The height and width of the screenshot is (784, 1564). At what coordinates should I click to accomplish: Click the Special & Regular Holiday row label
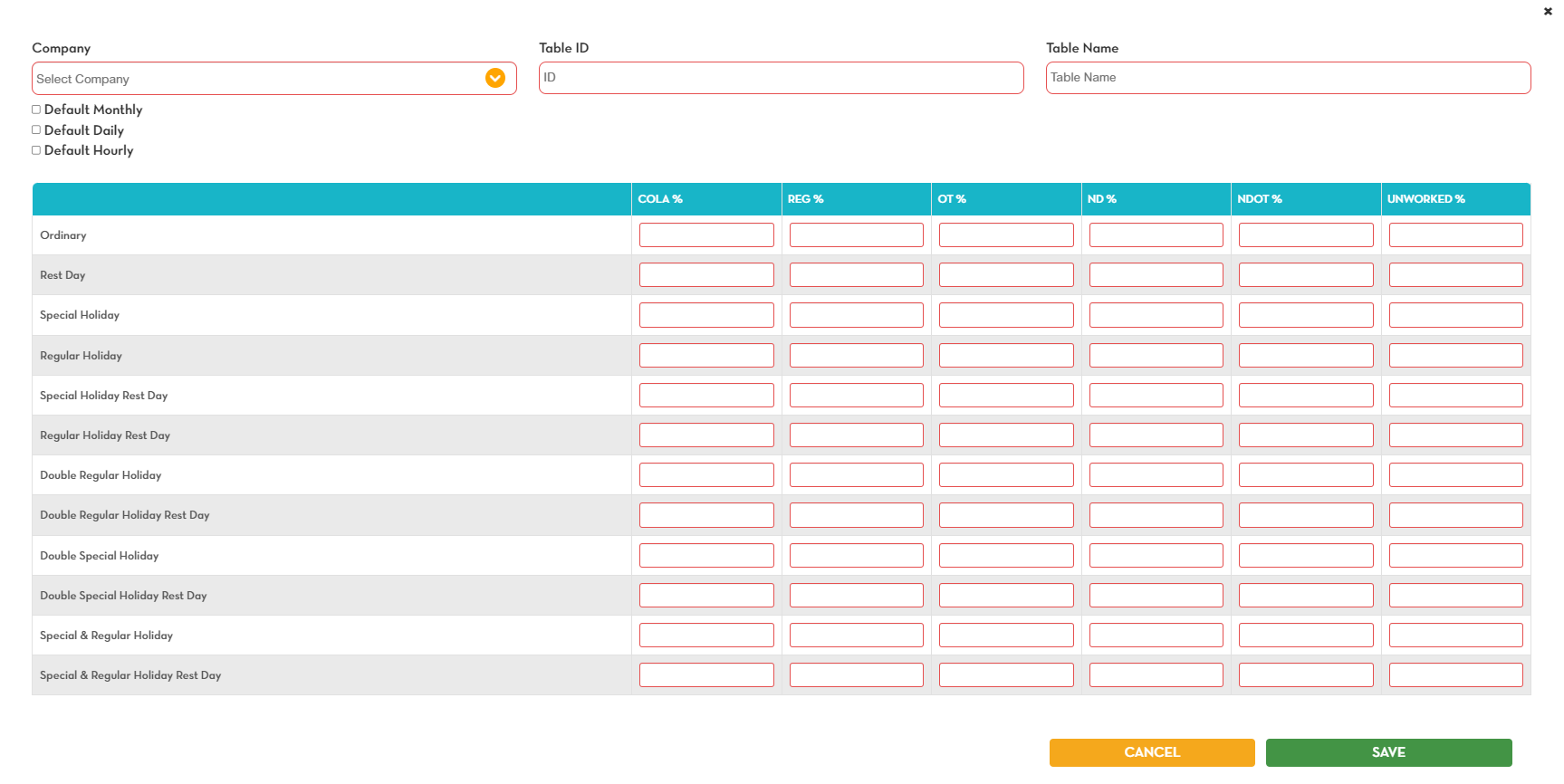[107, 636]
